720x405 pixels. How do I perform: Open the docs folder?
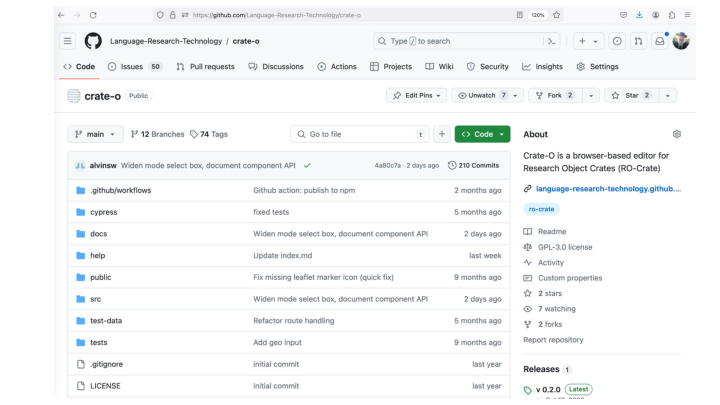(99, 234)
